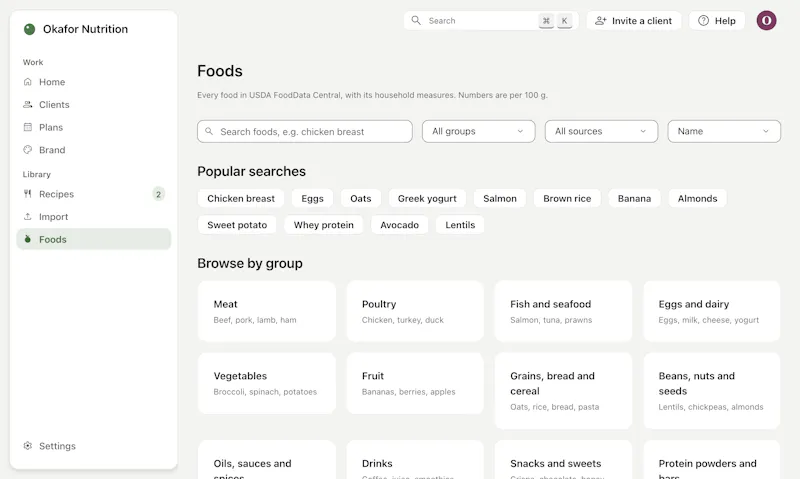
Task: Open Settings at the sidebar bottom
Action: point(94,446)
